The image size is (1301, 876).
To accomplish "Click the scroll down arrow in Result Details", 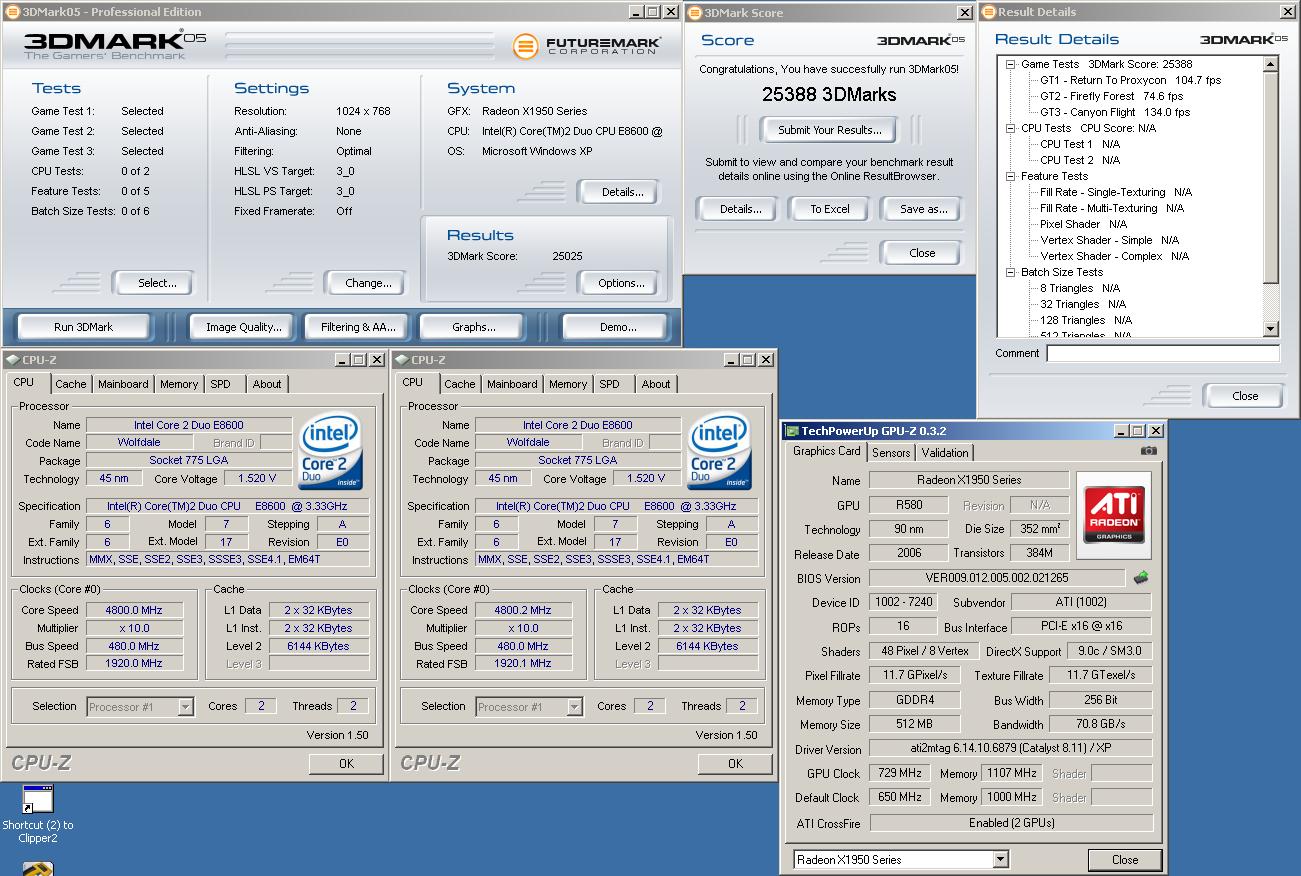I will click(1271, 329).
